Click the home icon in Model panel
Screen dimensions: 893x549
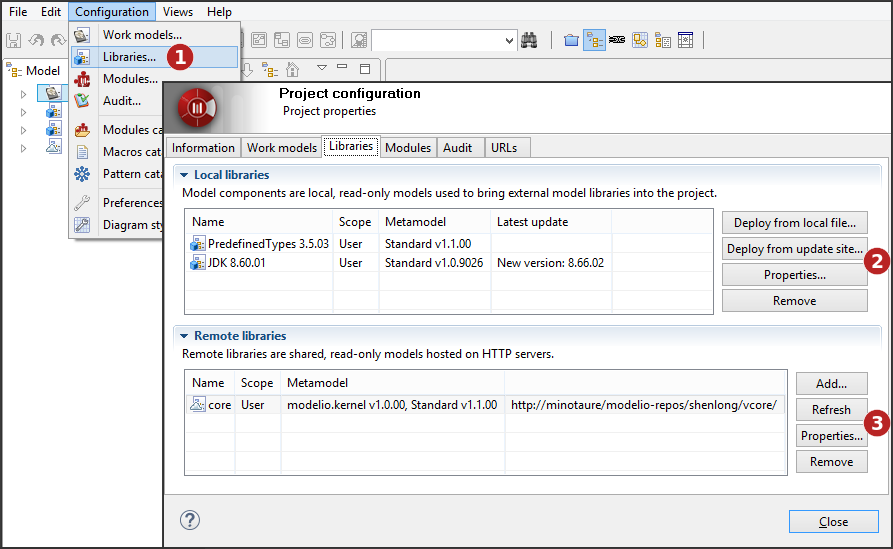[x=293, y=70]
